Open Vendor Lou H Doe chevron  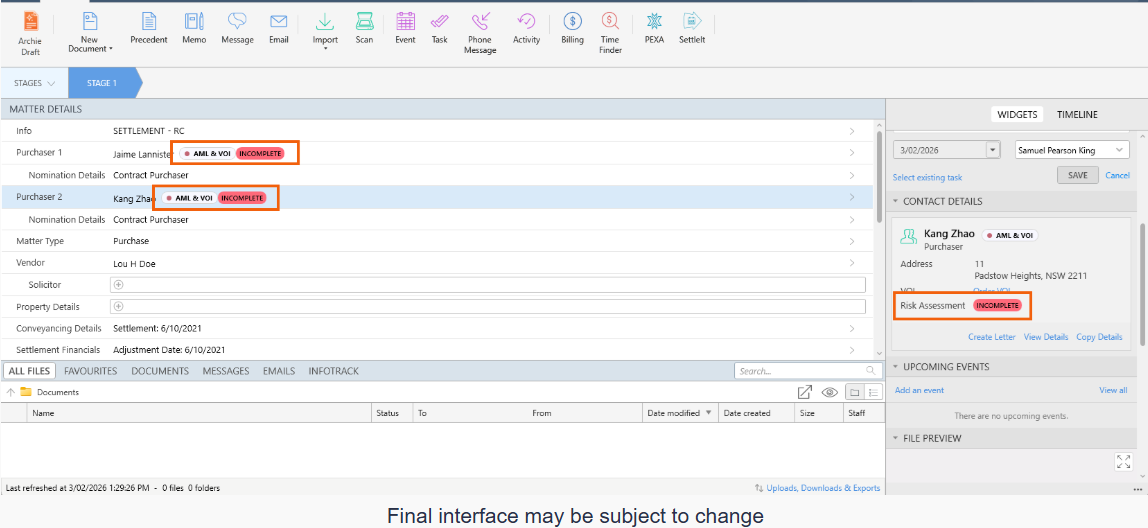(851, 263)
